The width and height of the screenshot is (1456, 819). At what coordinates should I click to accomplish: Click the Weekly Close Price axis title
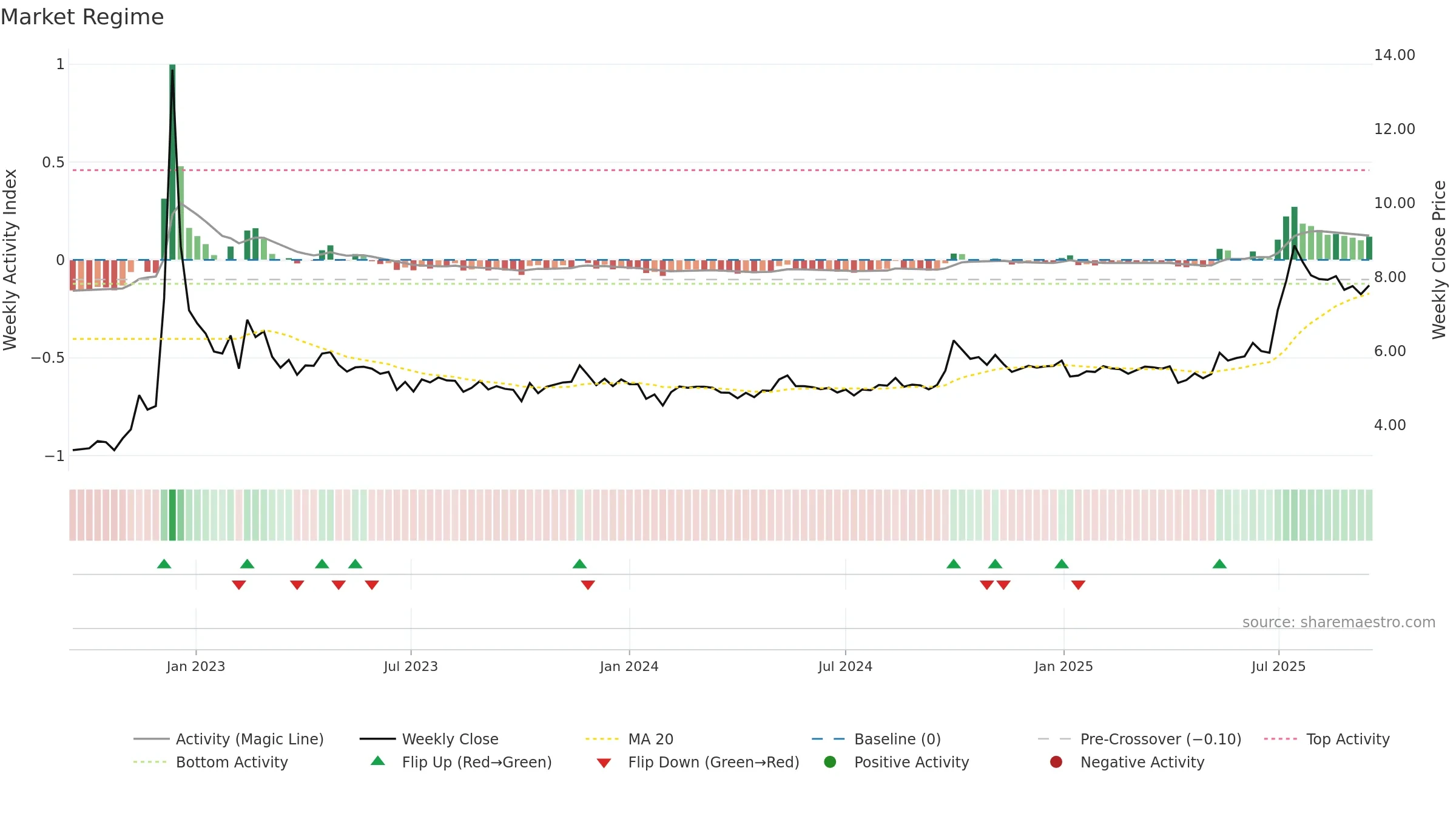(1439, 260)
